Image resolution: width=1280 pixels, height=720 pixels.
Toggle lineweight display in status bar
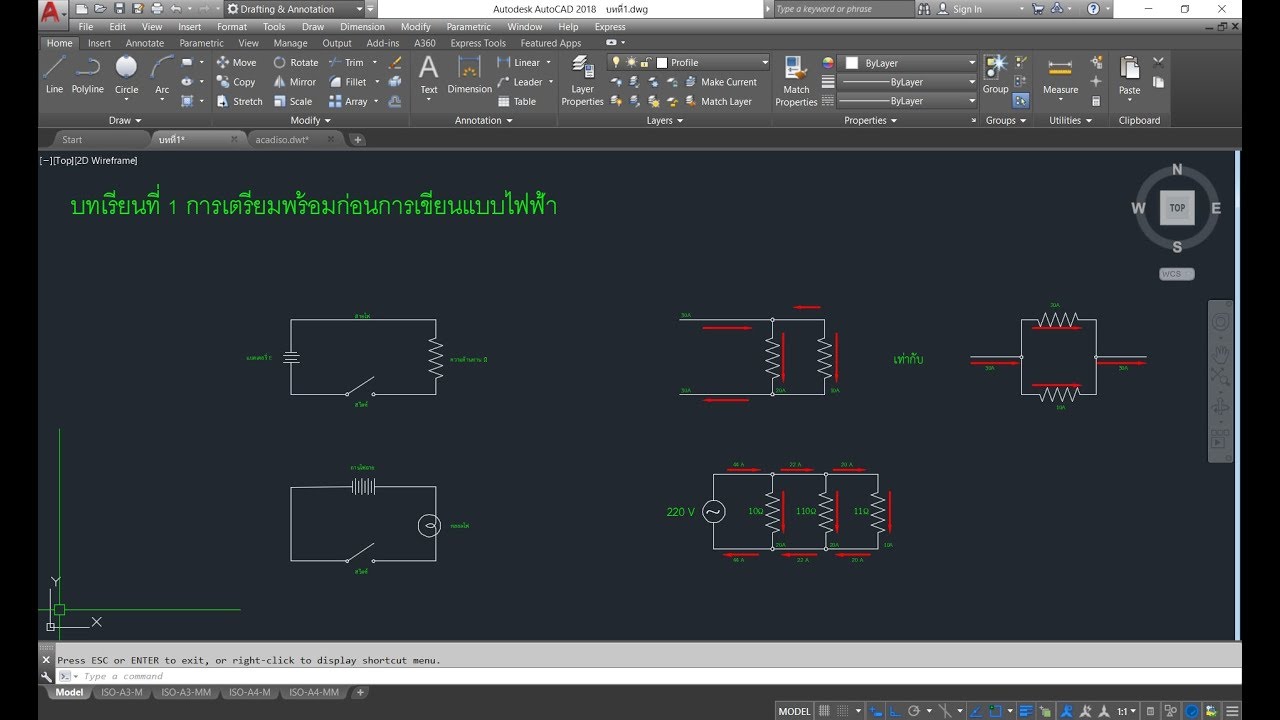coord(1025,711)
